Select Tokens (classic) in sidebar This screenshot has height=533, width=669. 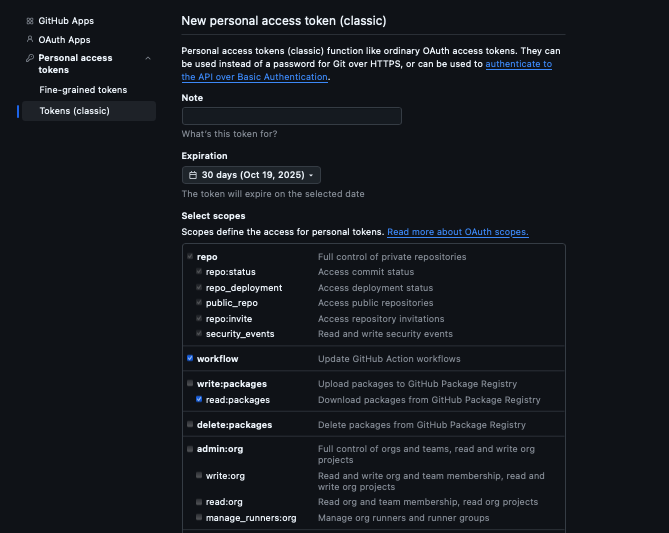click(x=74, y=111)
